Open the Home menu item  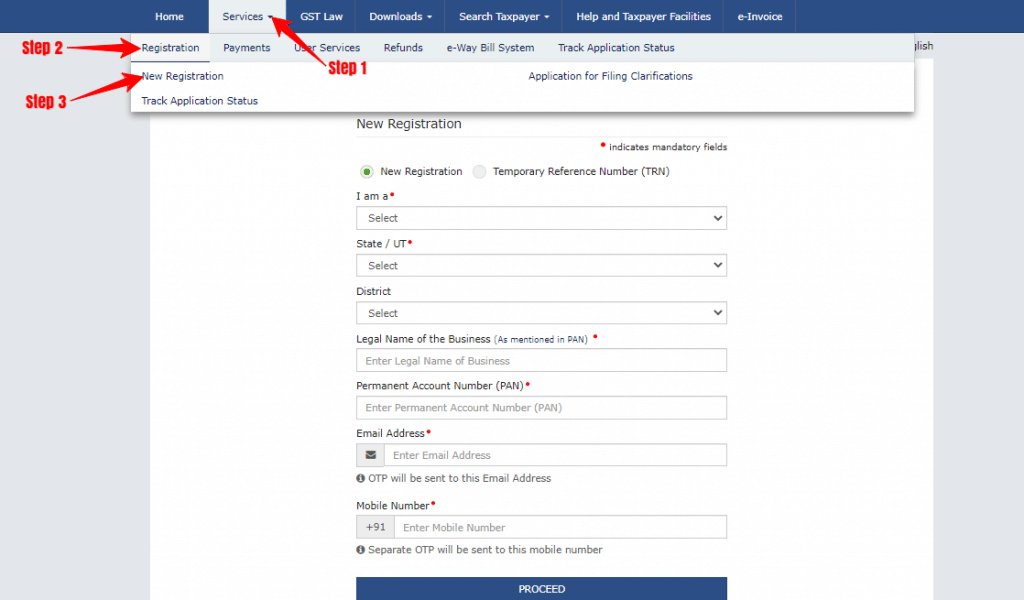coord(169,16)
